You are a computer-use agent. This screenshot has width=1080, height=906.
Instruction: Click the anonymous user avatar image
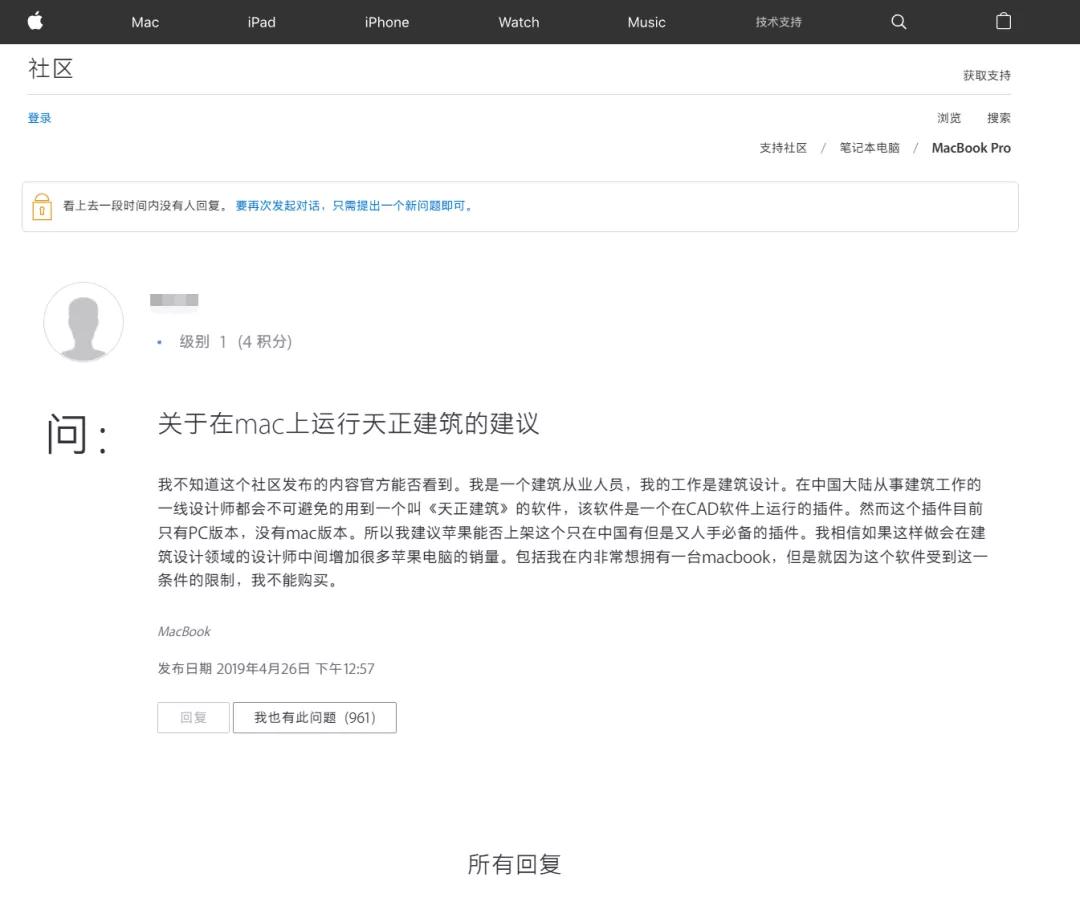point(83,322)
